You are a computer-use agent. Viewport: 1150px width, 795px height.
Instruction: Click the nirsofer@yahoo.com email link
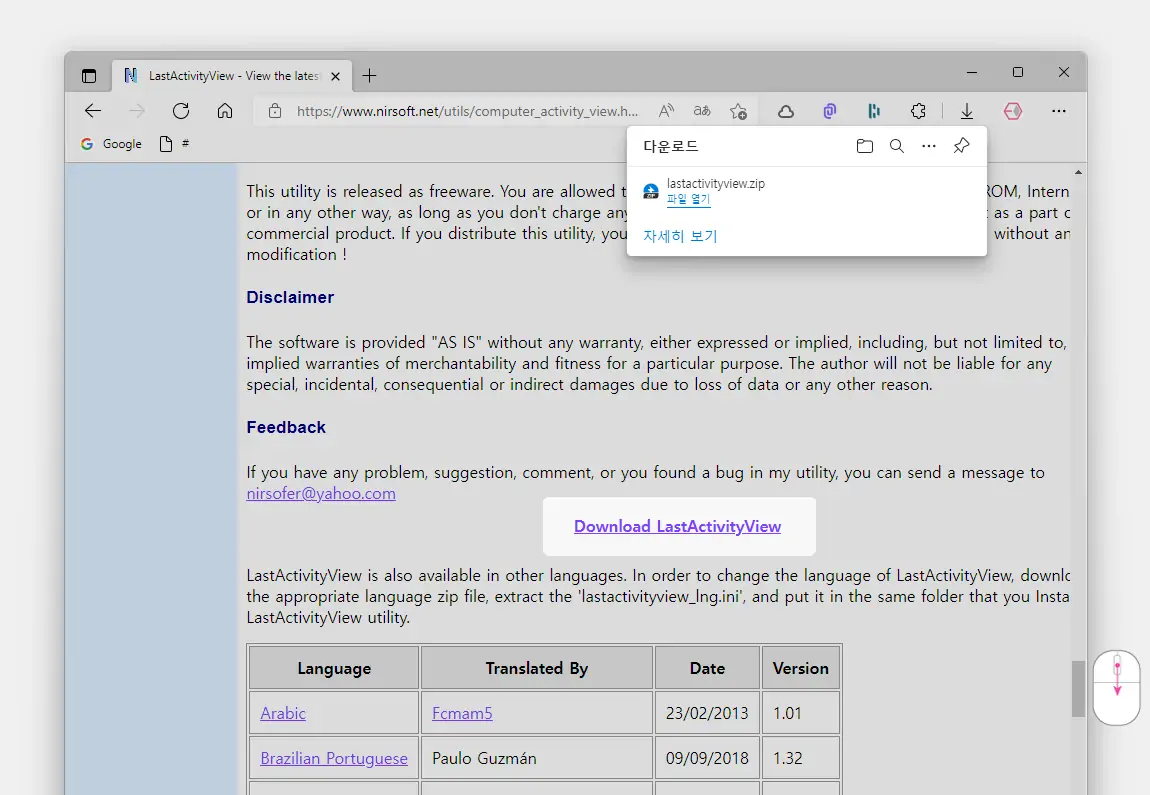[321, 494]
